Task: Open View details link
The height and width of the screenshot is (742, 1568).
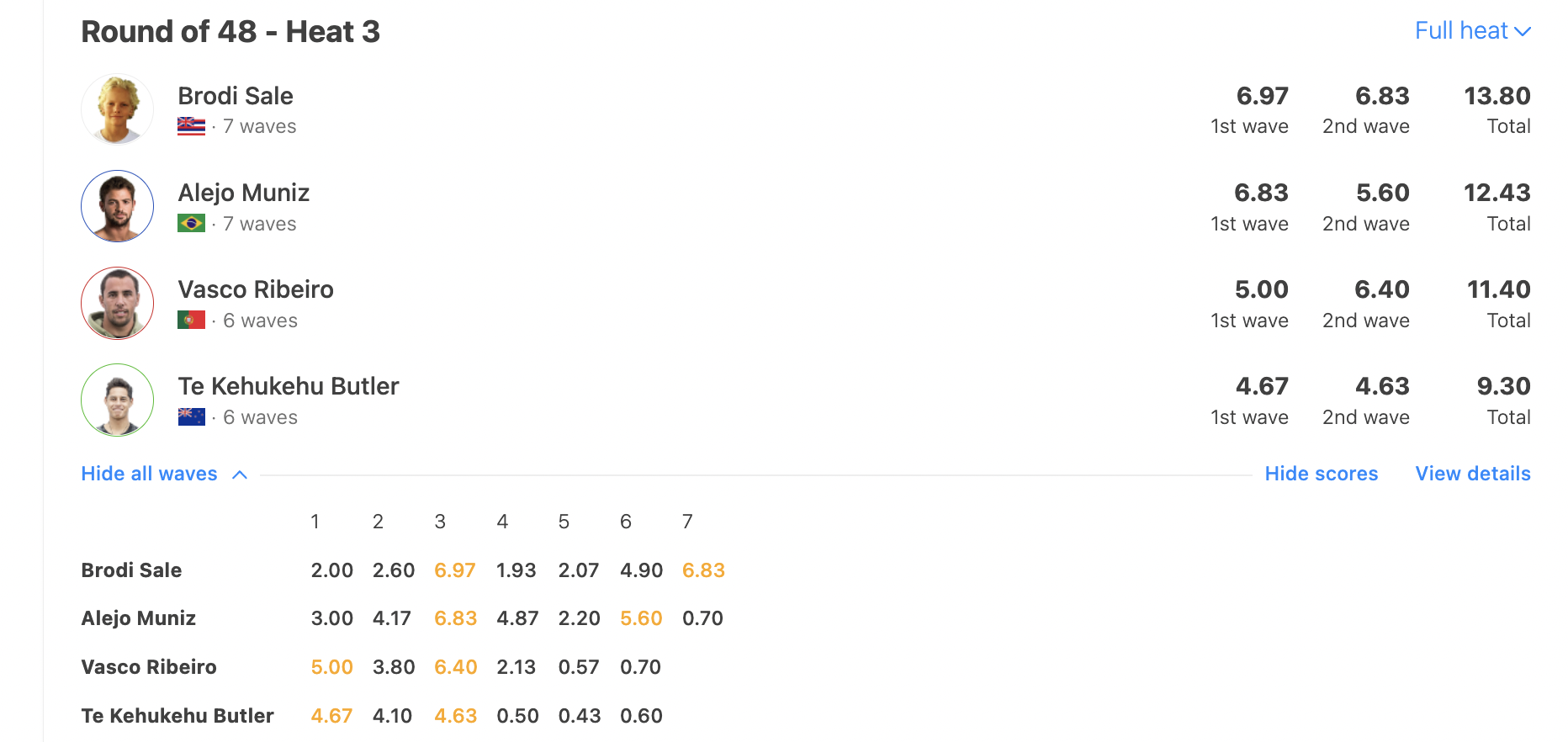Action: click(x=1472, y=474)
